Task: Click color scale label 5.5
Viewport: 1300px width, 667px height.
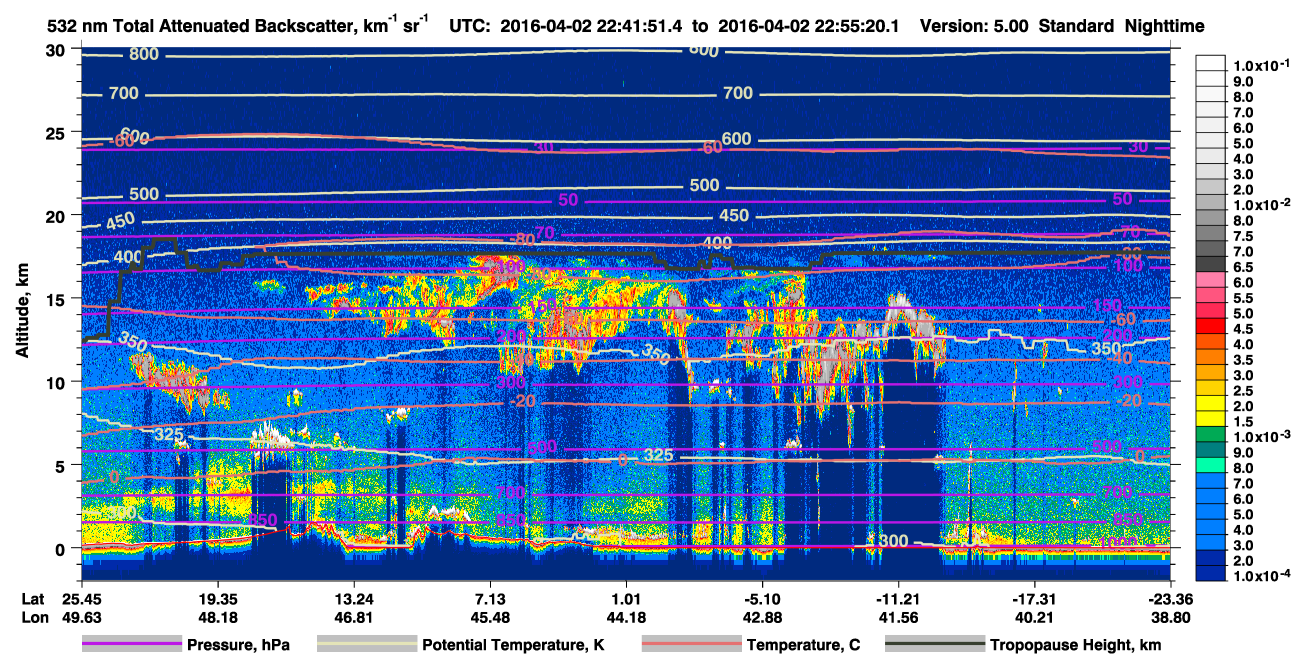Action: pyautogui.click(x=1243, y=298)
